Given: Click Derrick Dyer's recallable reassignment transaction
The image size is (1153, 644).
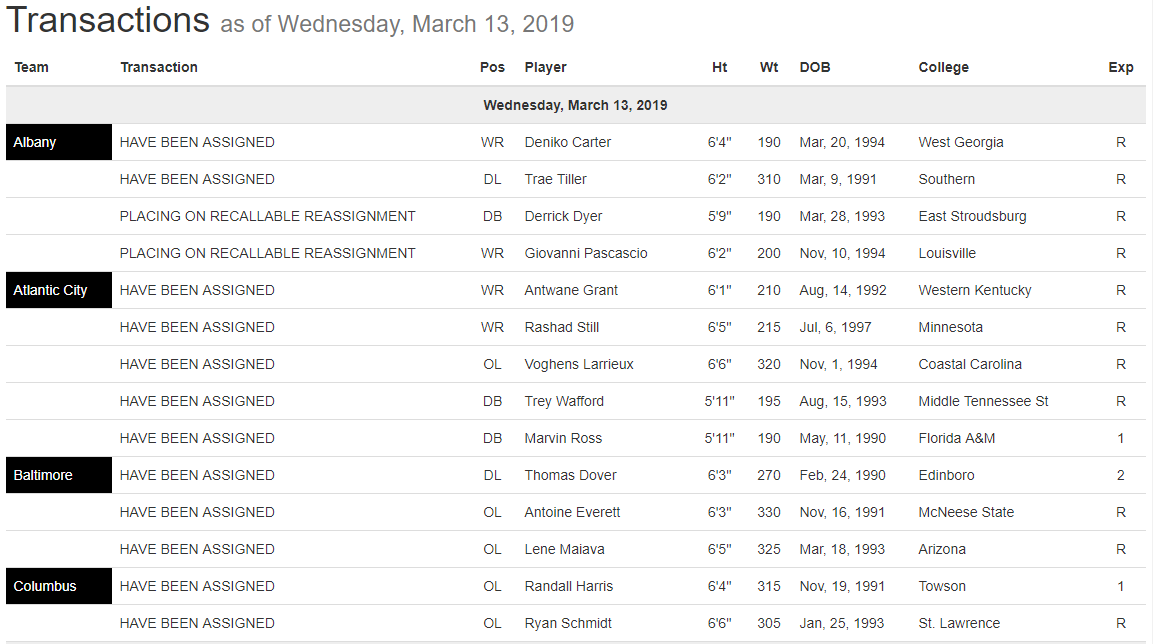Looking at the screenshot, I should 267,216.
